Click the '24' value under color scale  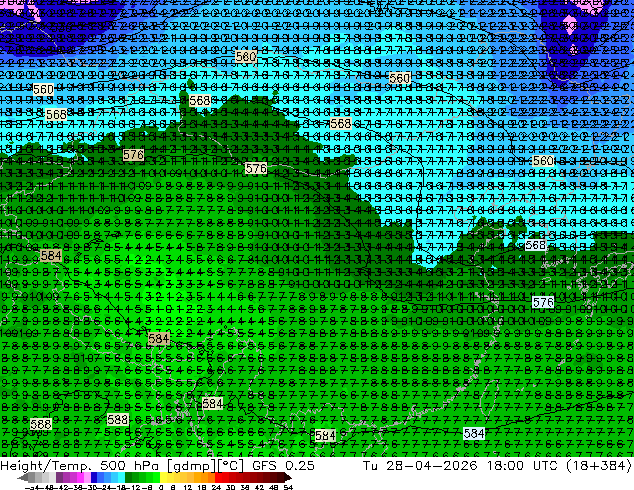click(216, 487)
